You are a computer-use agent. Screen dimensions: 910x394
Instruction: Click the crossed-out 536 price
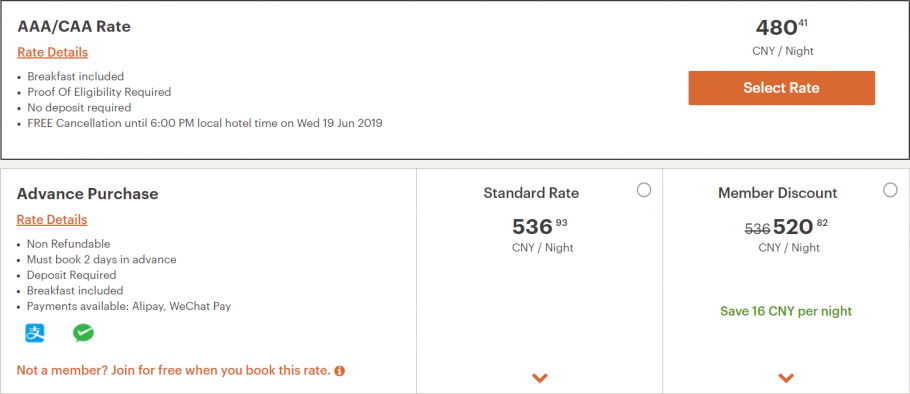point(757,229)
